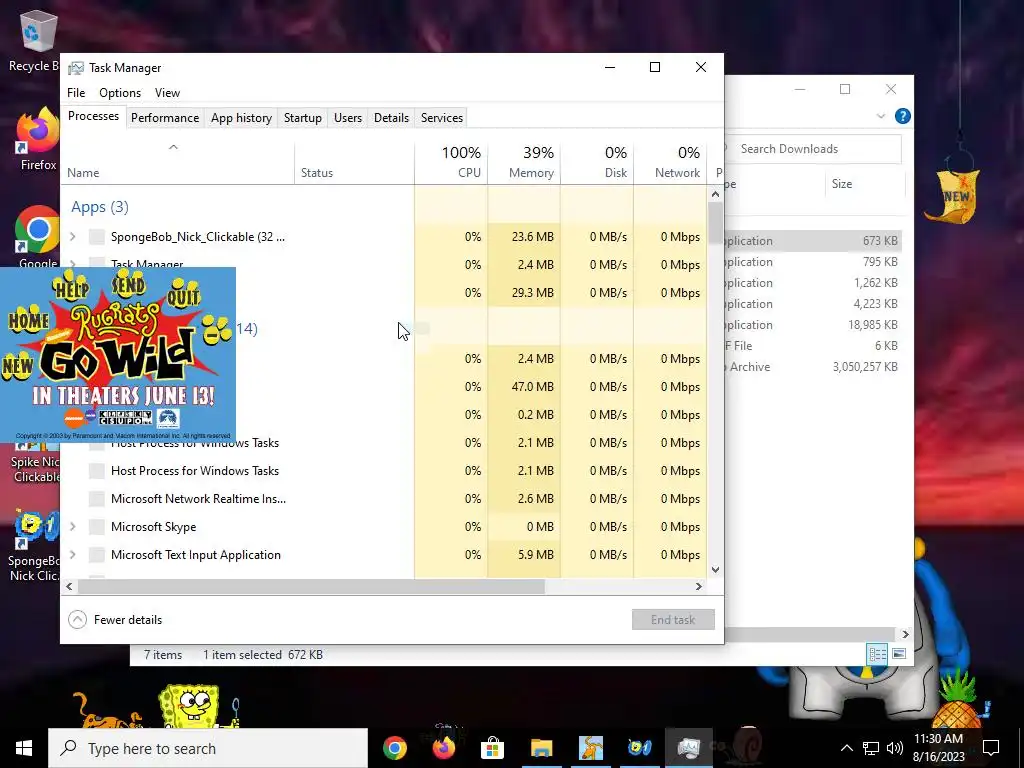Click HOME paw in Rugrats window

(x=29, y=320)
